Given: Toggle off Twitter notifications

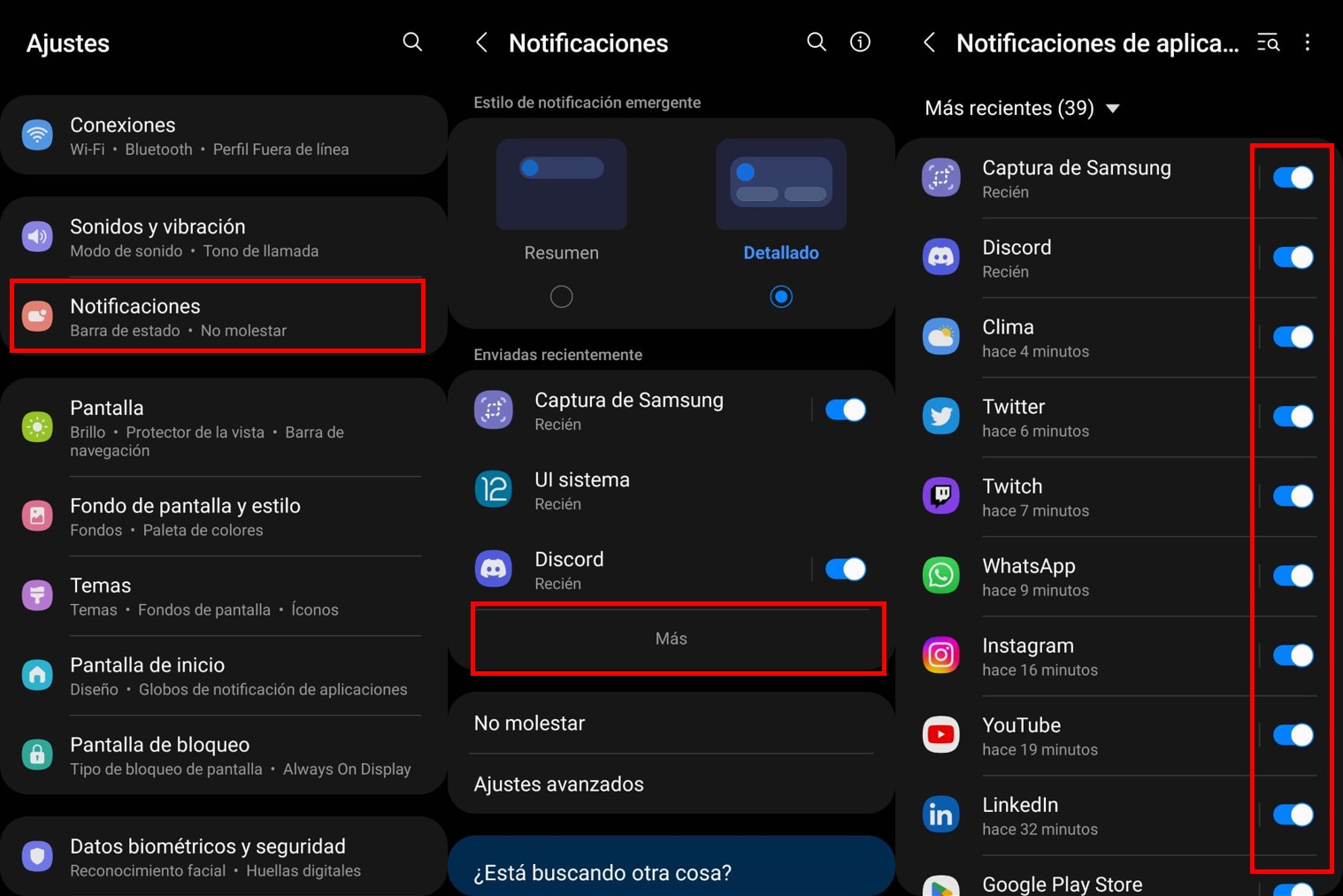Looking at the screenshot, I should point(1293,416).
